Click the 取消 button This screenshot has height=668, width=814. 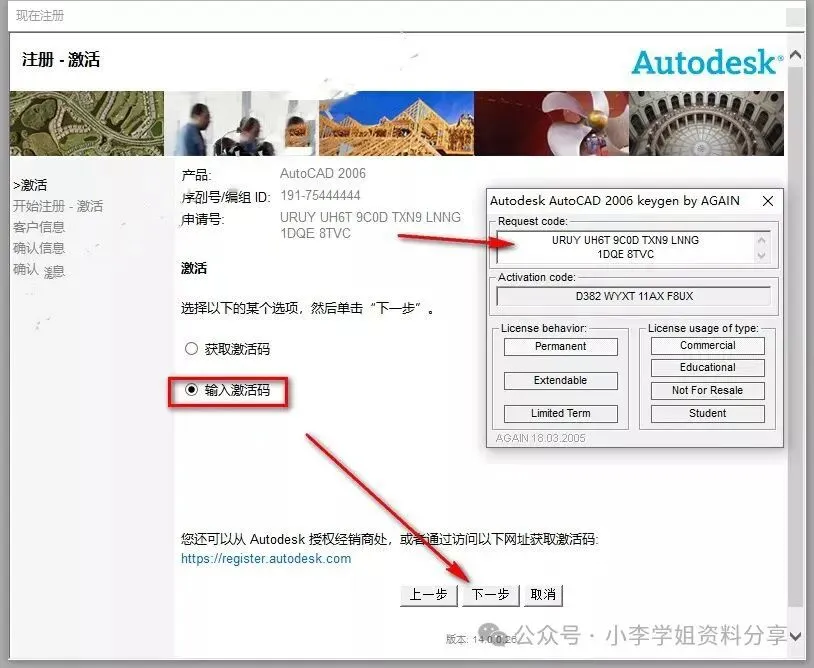[x=543, y=595]
